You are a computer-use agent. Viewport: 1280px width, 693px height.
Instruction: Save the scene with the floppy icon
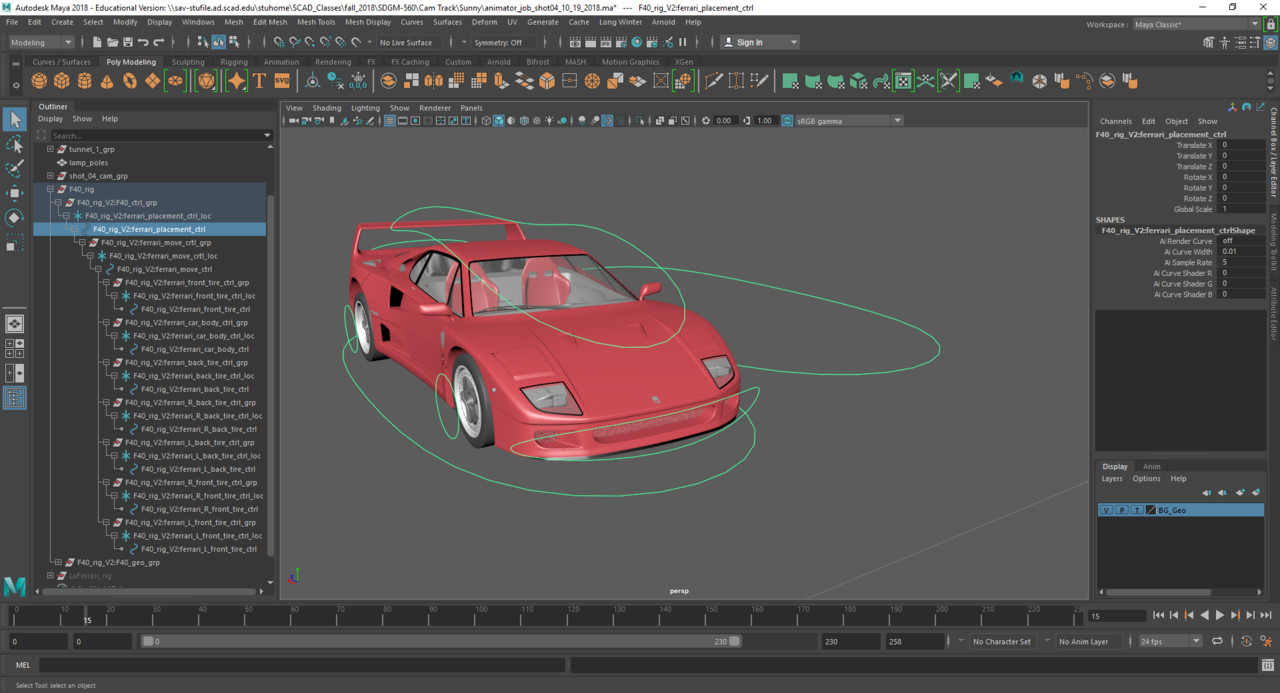click(128, 42)
